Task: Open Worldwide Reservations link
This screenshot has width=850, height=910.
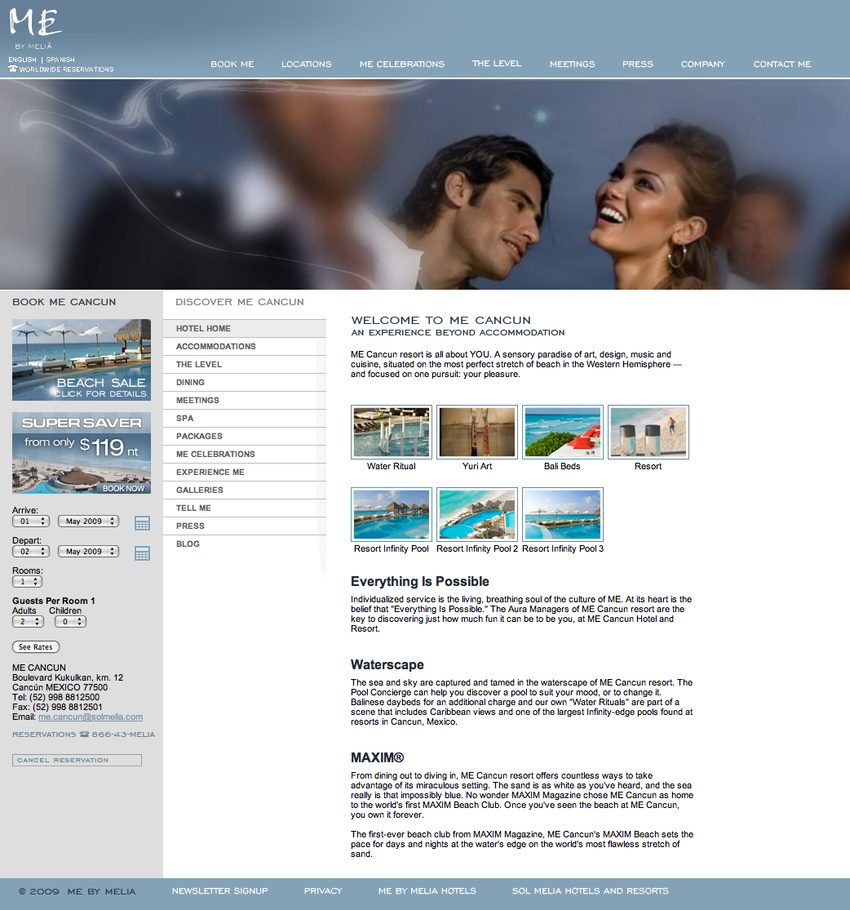Action: [66, 69]
